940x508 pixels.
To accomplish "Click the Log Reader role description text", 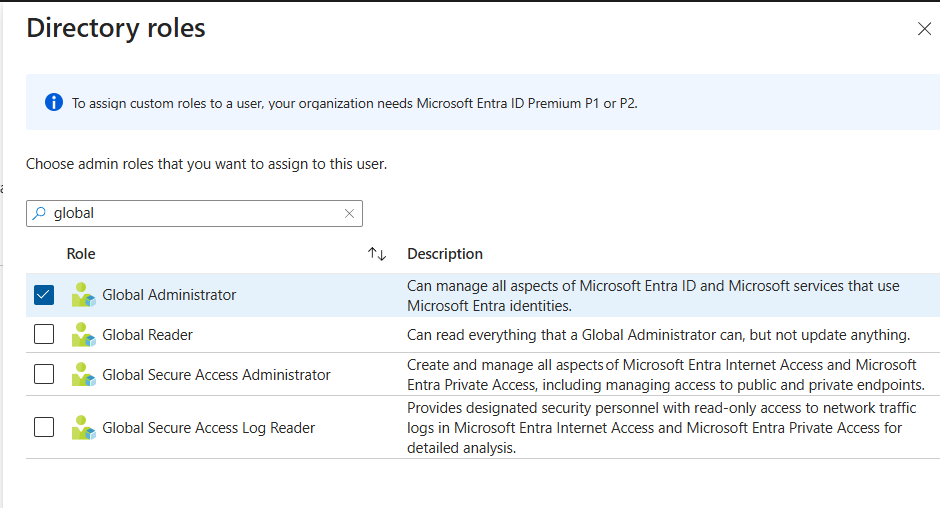I will pos(661,428).
